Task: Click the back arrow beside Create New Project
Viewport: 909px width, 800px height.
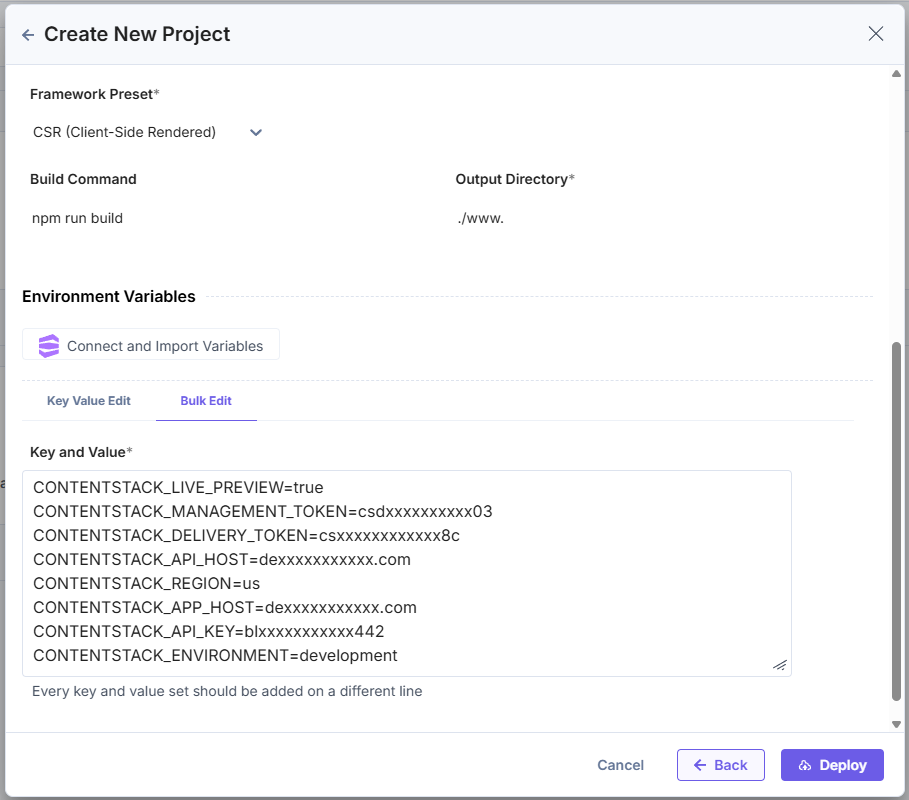Action: pyautogui.click(x=28, y=35)
